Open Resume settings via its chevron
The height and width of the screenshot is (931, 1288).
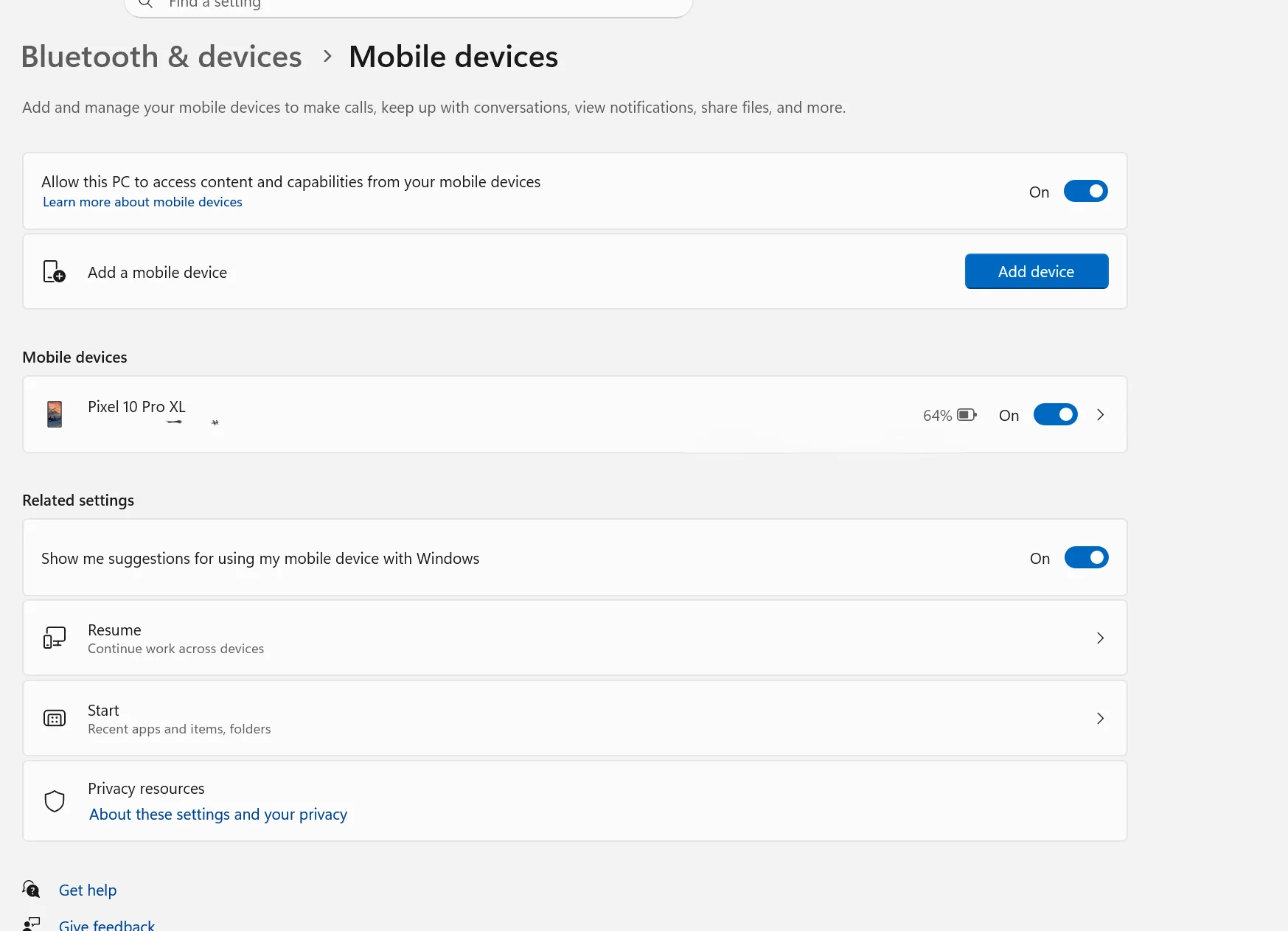1100,638
